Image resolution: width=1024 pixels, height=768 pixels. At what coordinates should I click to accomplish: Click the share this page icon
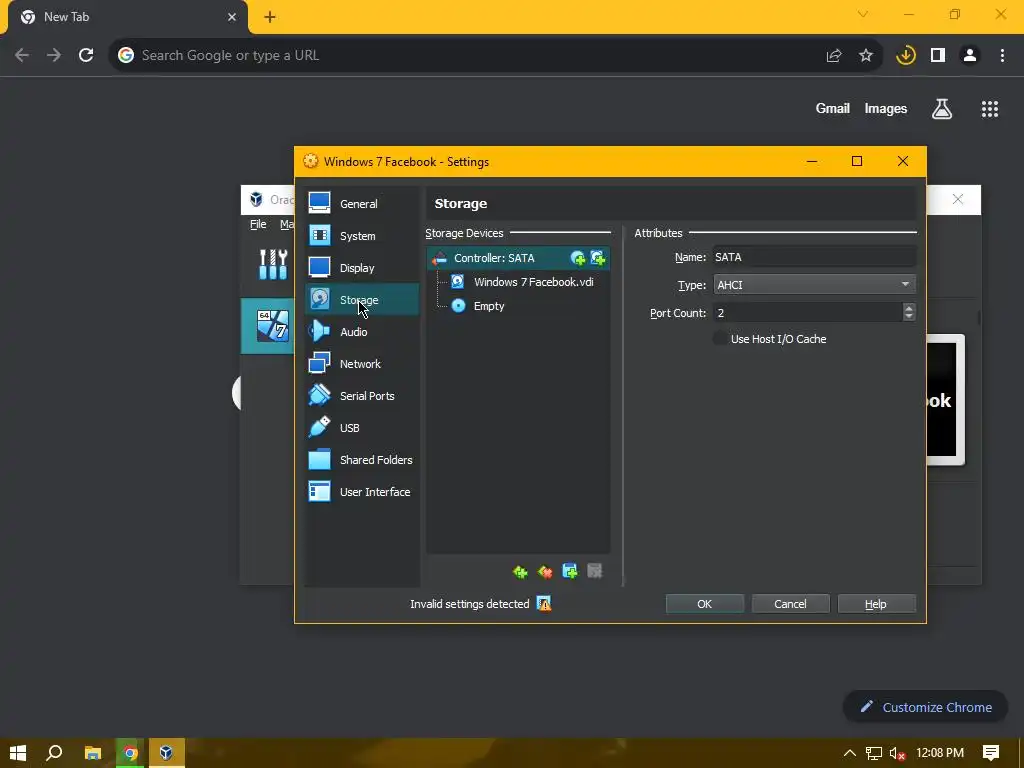click(834, 56)
